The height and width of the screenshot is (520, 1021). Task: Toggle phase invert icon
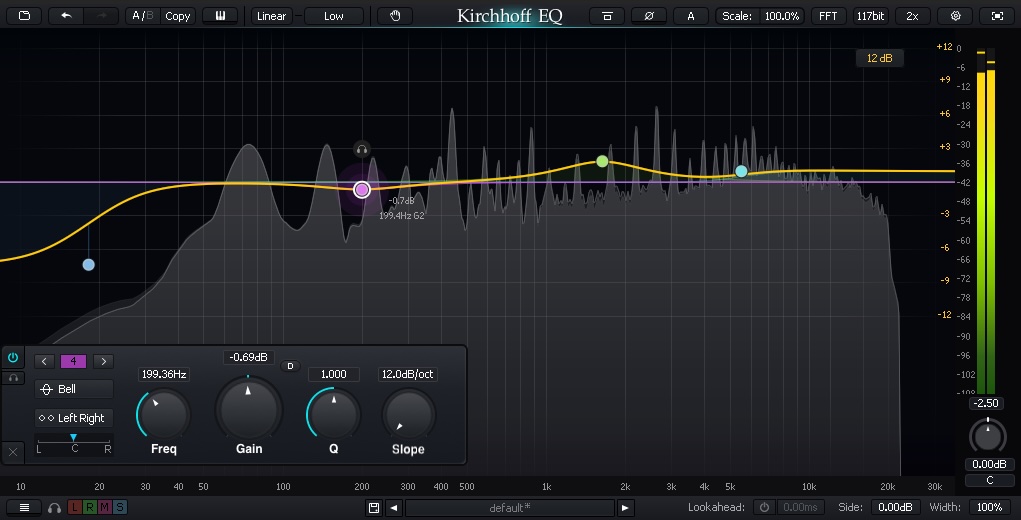649,16
